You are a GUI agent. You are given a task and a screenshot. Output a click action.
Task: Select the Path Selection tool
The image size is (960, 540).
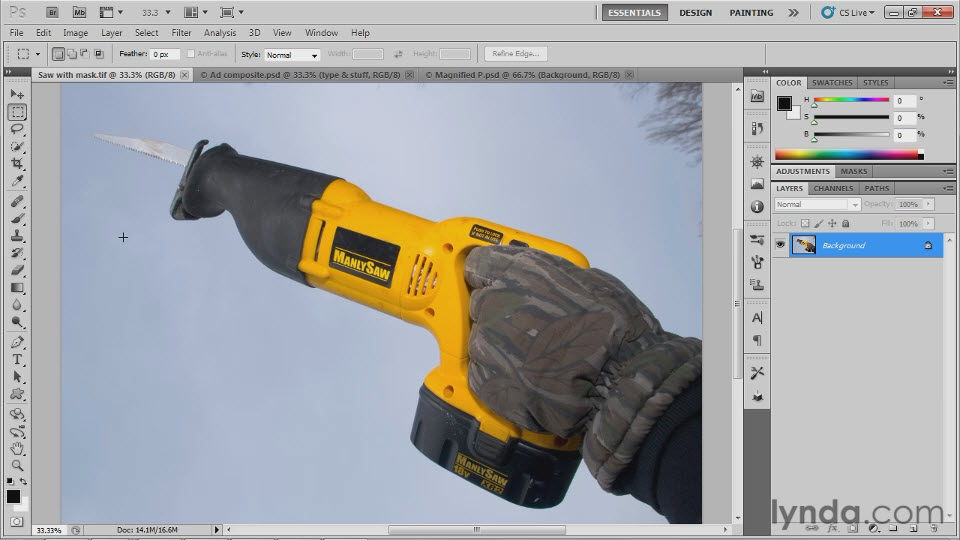tap(17, 377)
